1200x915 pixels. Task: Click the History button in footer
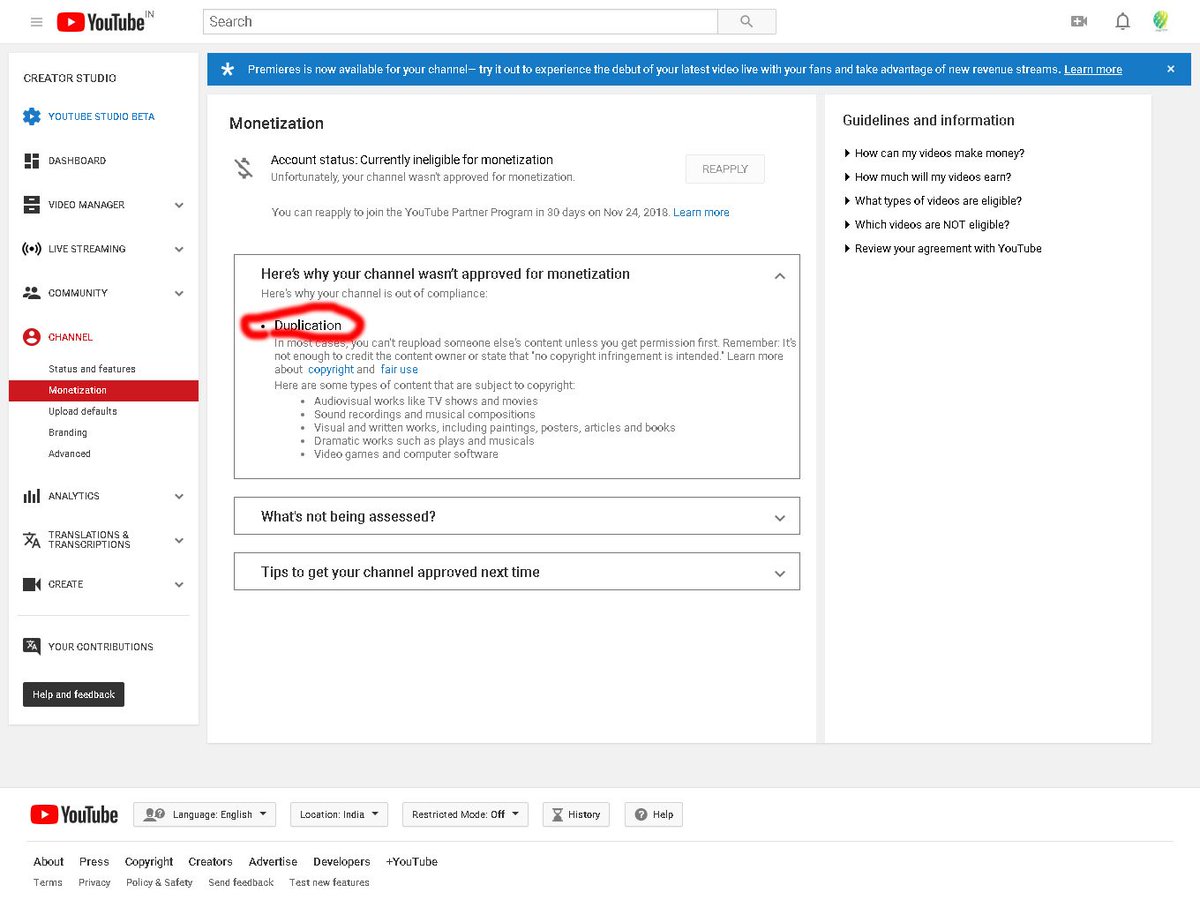(576, 814)
